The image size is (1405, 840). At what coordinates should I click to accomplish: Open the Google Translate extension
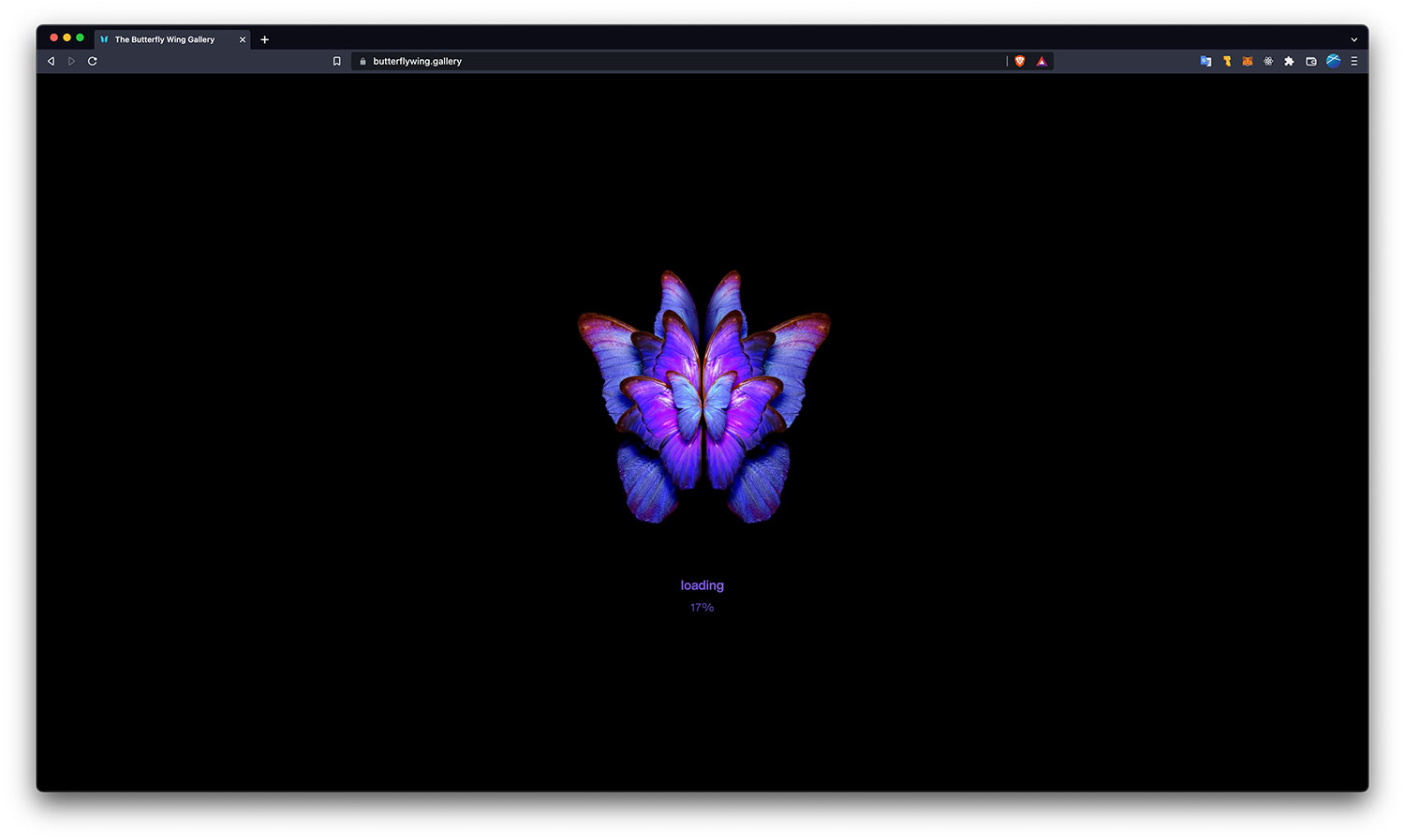click(x=1205, y=61)
